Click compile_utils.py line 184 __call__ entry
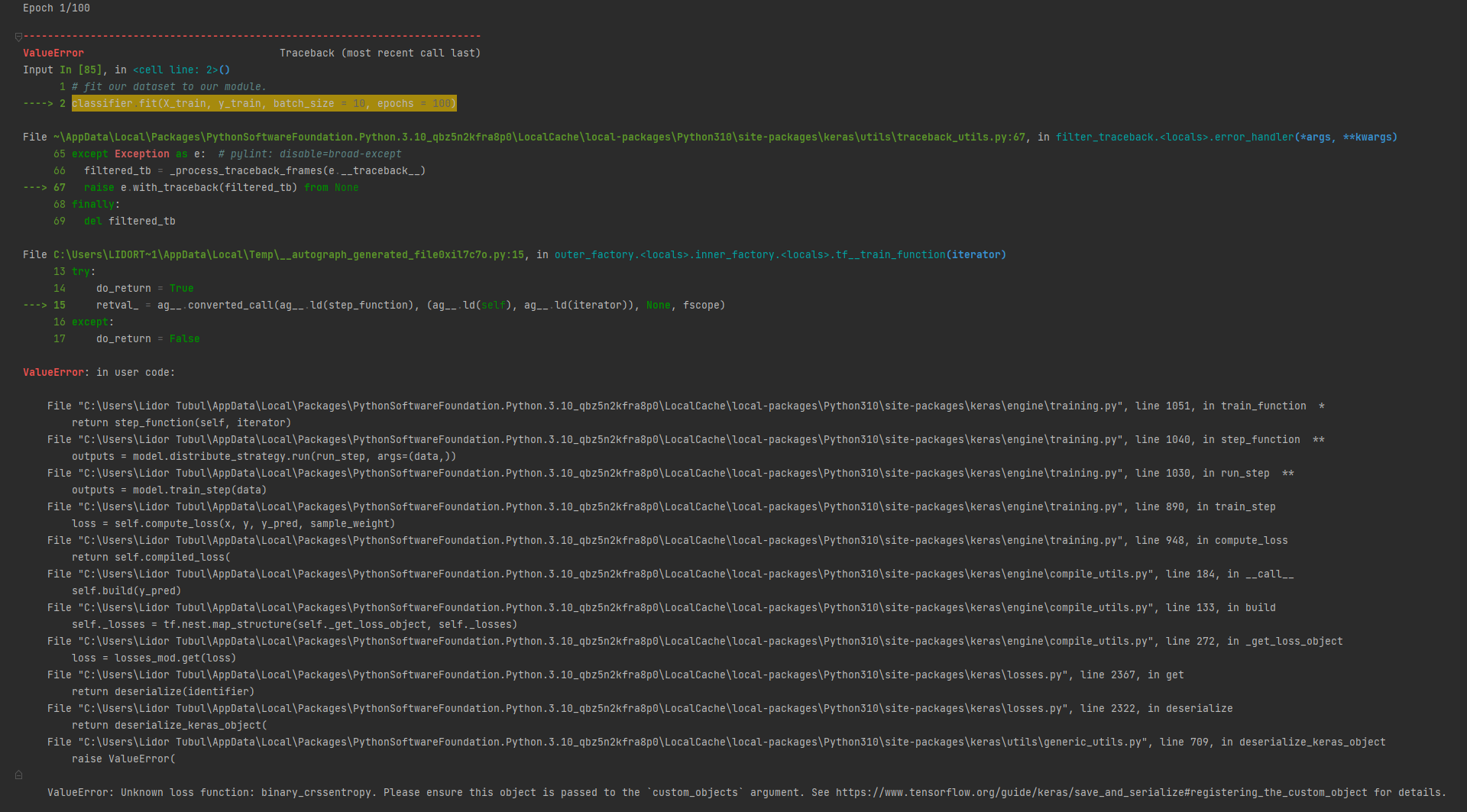Screen dimensions: 1467x812 click(x=671, y=574)
